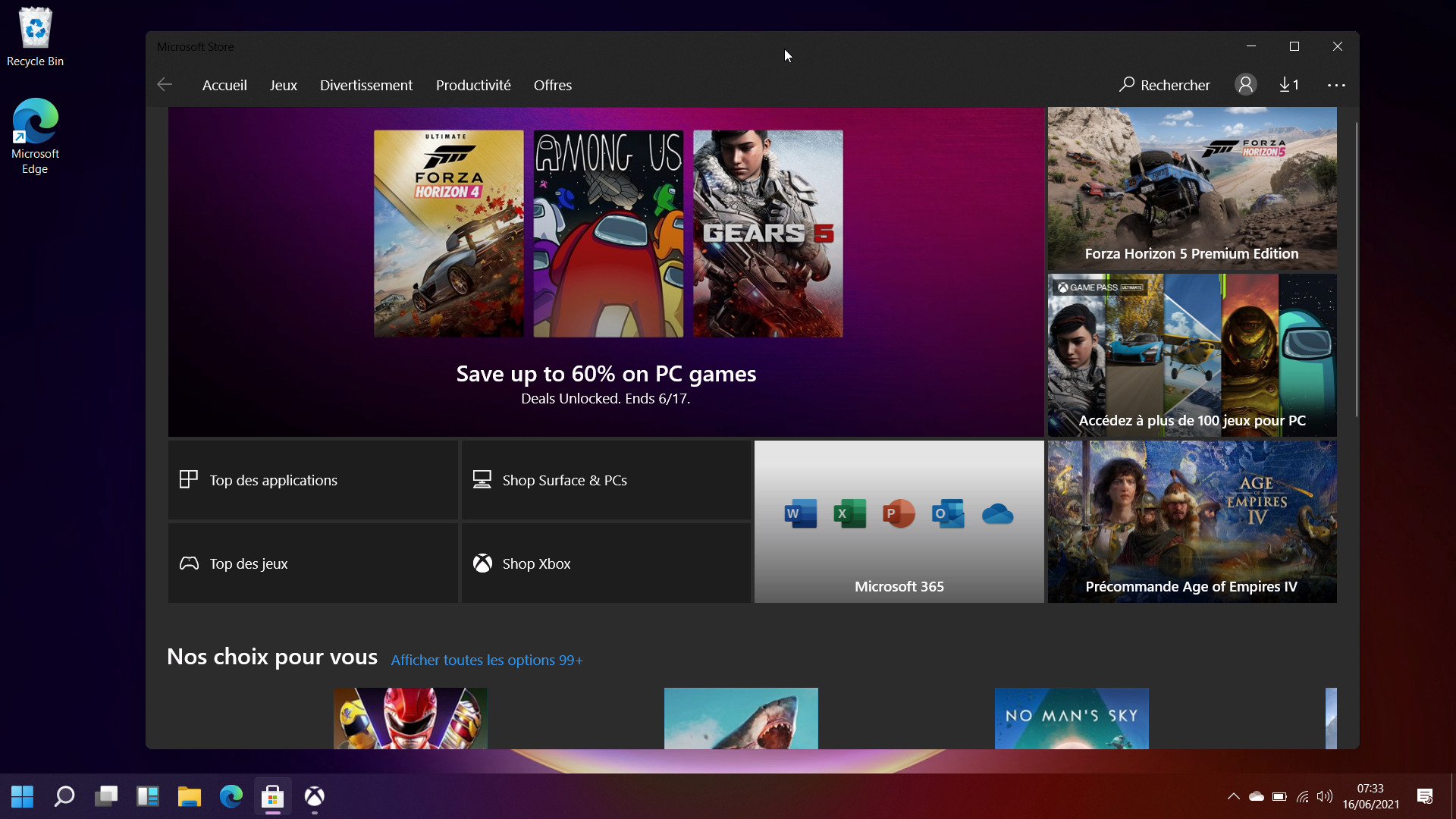Click the Précommande Age of Empires IV tile
The height and width of the screenshot is (819, 1456).
click(x=1191, y=520)
